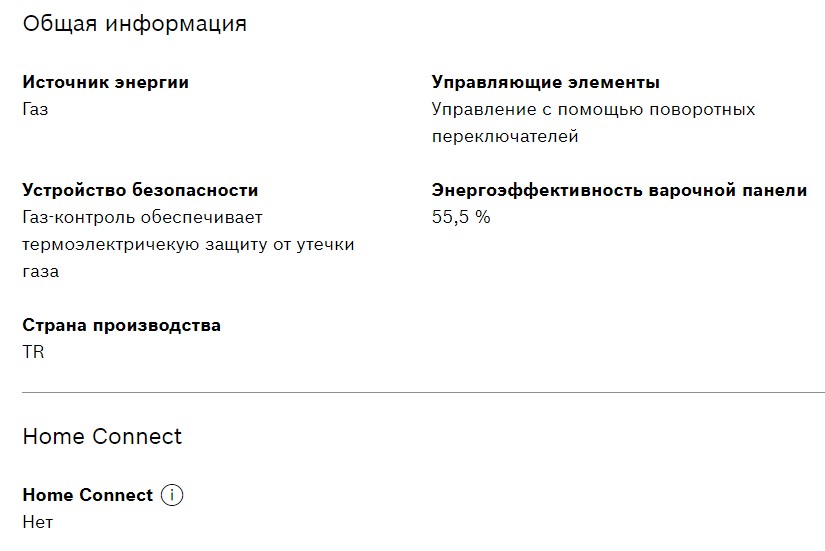Select the 'Энергоэффективность варочной панели' label

619,190
